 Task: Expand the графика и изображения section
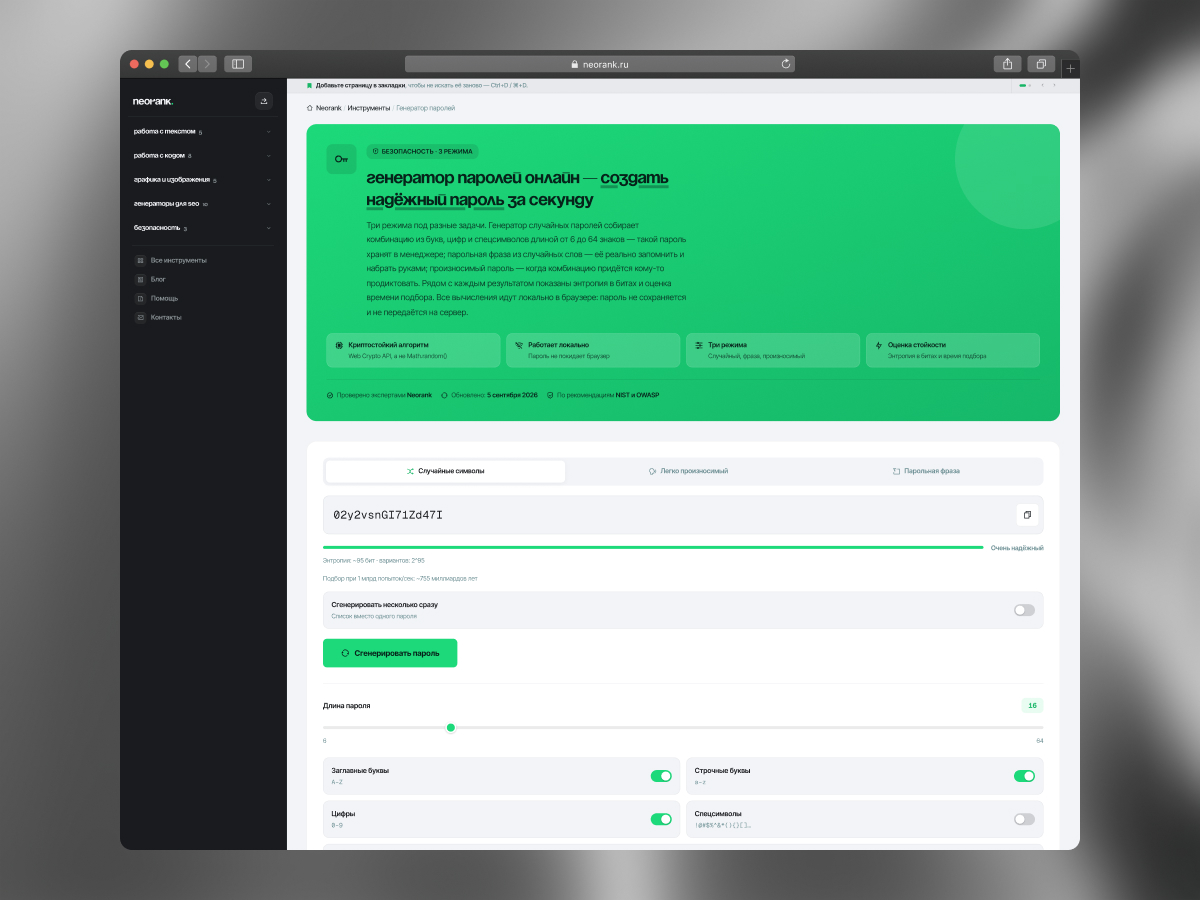[203, 179]
